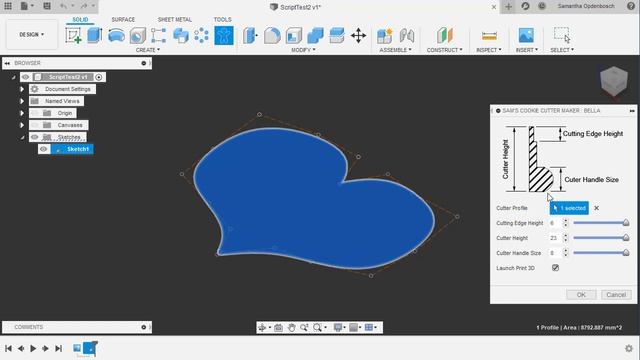This screenshot has height=360, width=640.
Task: Click the Cutting Edge Height slider handle
Action: tap(626, 223)
